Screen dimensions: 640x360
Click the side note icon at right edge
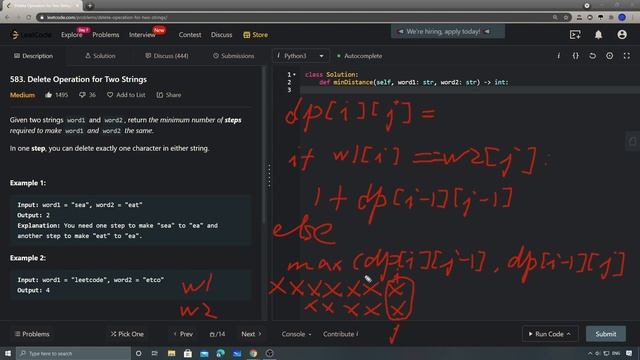633,142
